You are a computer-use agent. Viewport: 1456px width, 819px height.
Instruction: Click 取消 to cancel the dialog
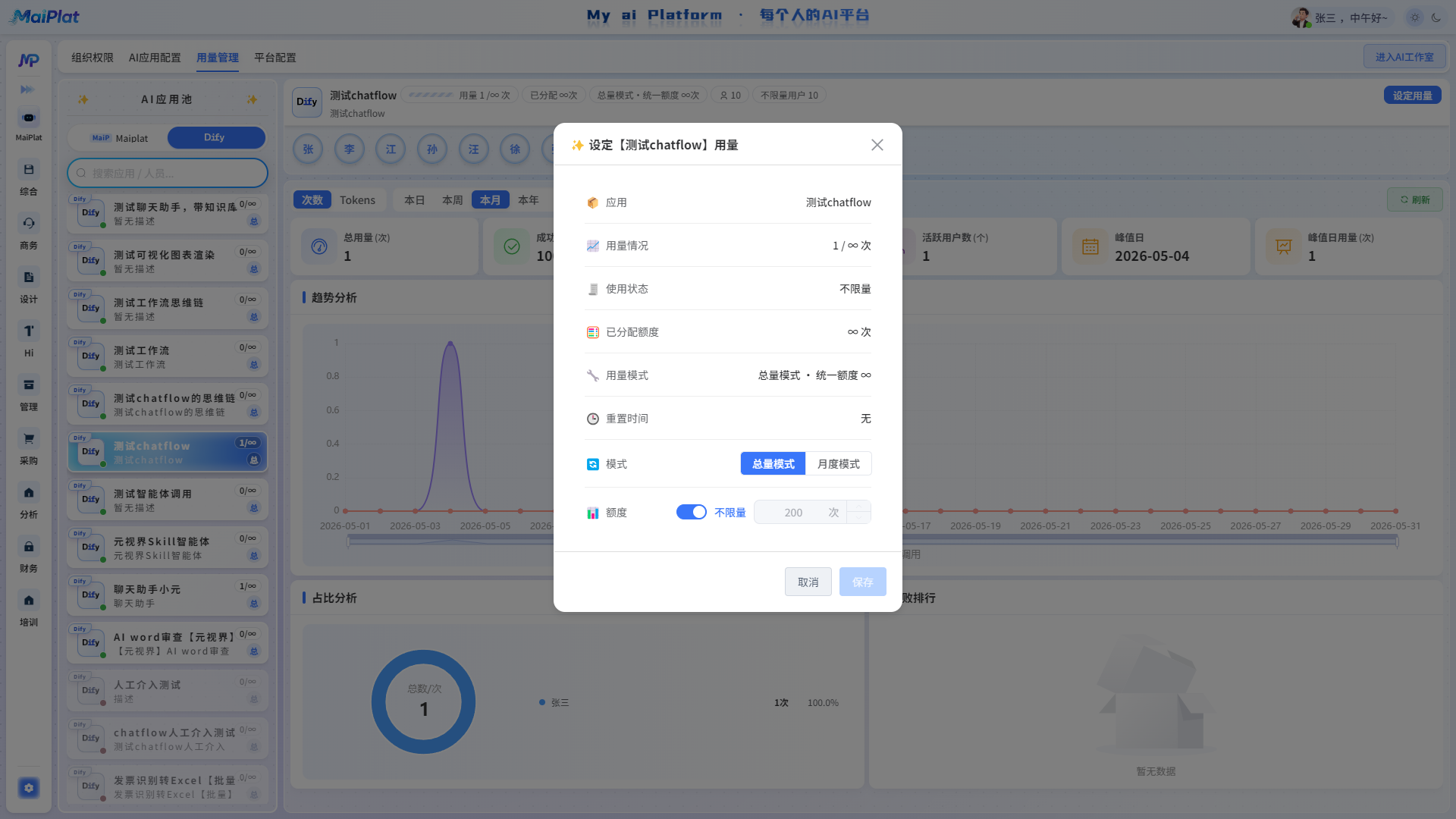[x=808, y=582]
